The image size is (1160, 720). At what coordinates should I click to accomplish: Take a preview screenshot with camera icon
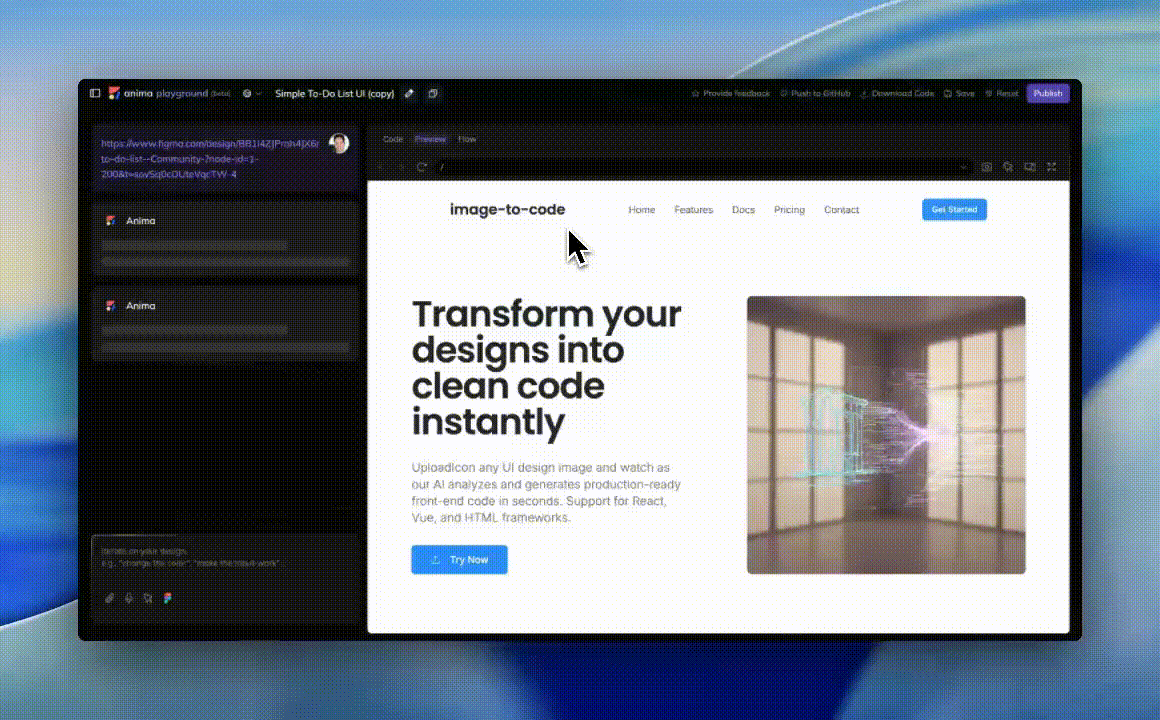tap(986, 167)
